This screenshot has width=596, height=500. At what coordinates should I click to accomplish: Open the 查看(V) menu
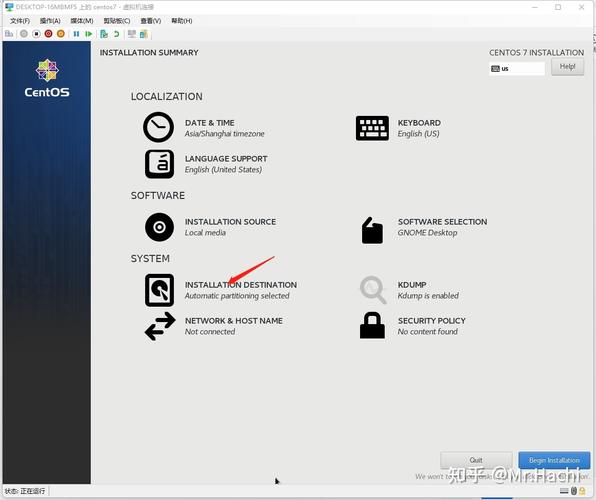(x=151, y=21)
